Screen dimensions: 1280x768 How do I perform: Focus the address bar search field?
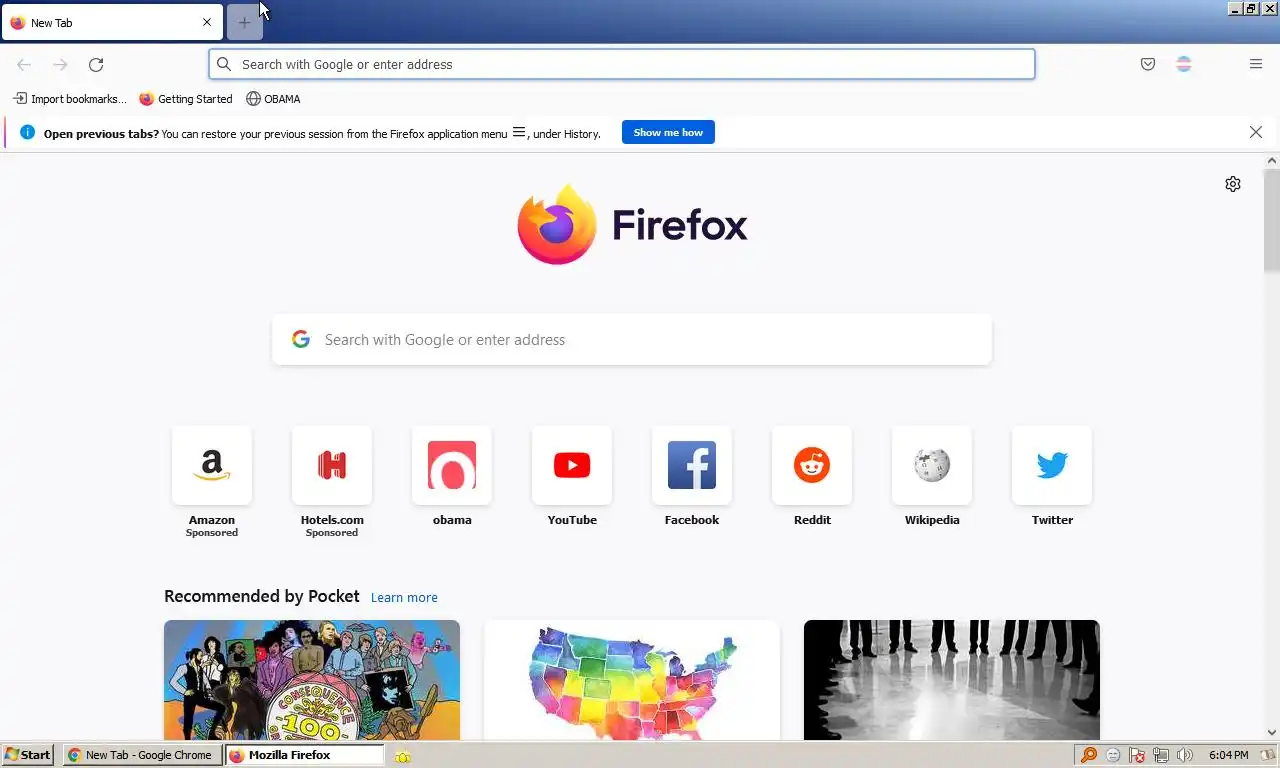click(x=622, y=64)
